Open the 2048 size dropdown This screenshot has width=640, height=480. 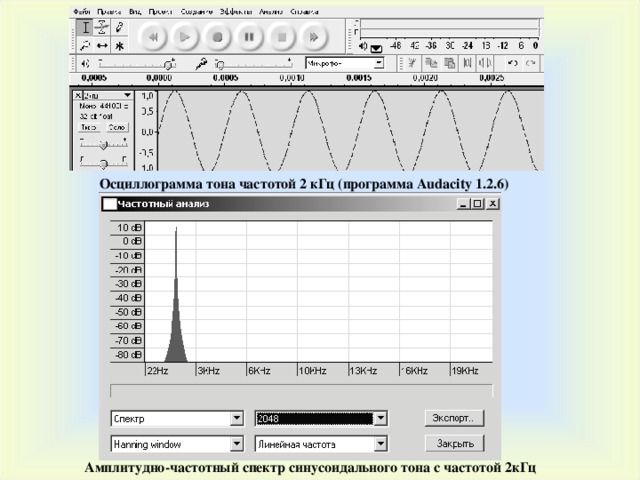pos(321,418)
